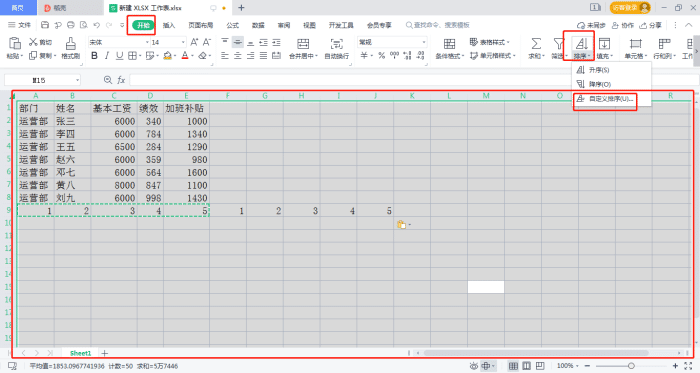Decrease font size with the A- icon
700x373 pixels.
(x=206, y=42)
